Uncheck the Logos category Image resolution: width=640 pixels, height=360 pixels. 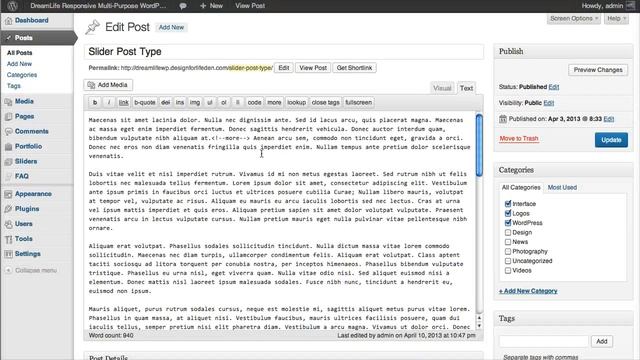(x=508, y=213)
